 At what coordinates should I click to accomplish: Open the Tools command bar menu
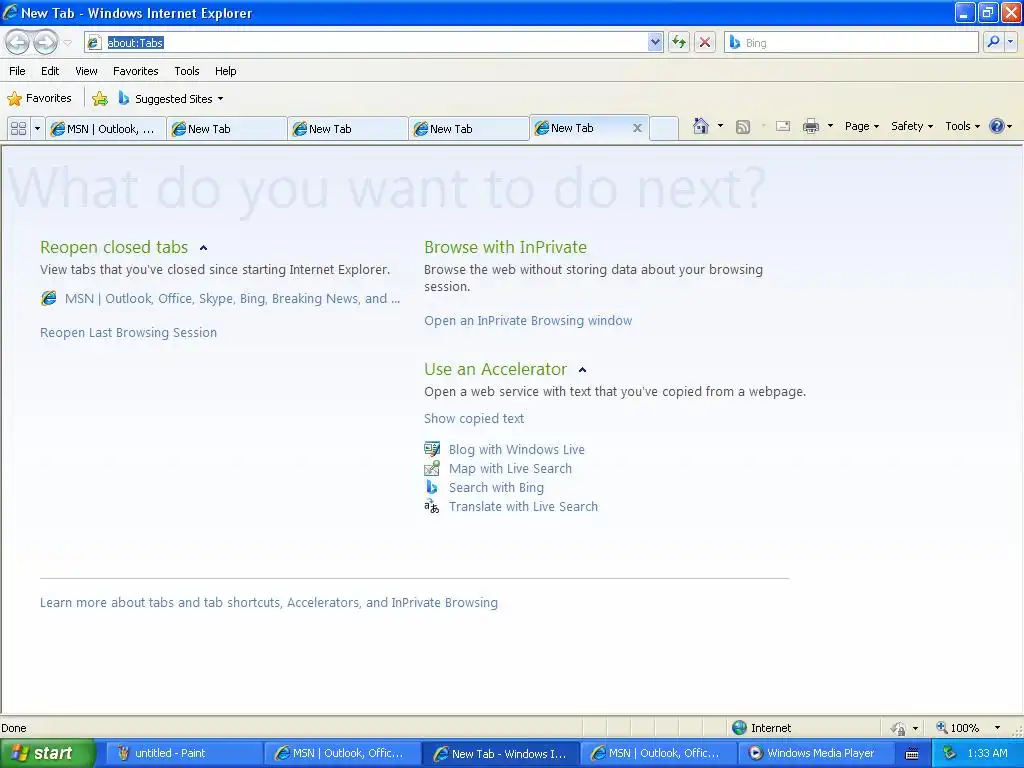pos(962,126)
